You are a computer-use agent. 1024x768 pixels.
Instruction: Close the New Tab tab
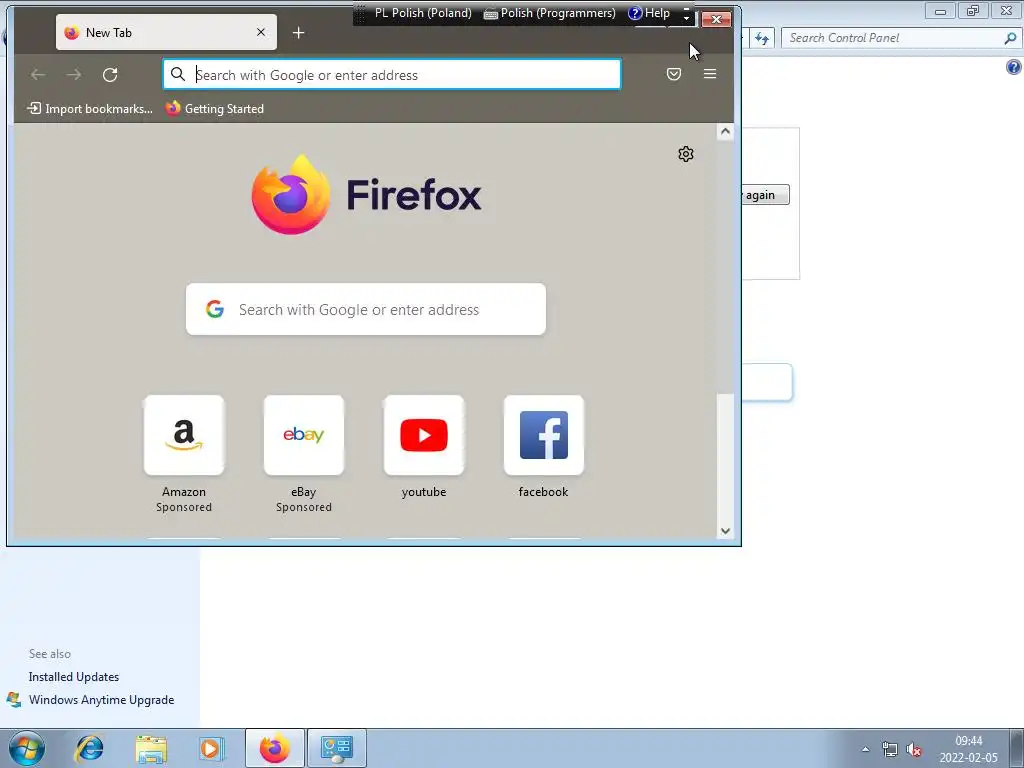(x=261, y=33)
